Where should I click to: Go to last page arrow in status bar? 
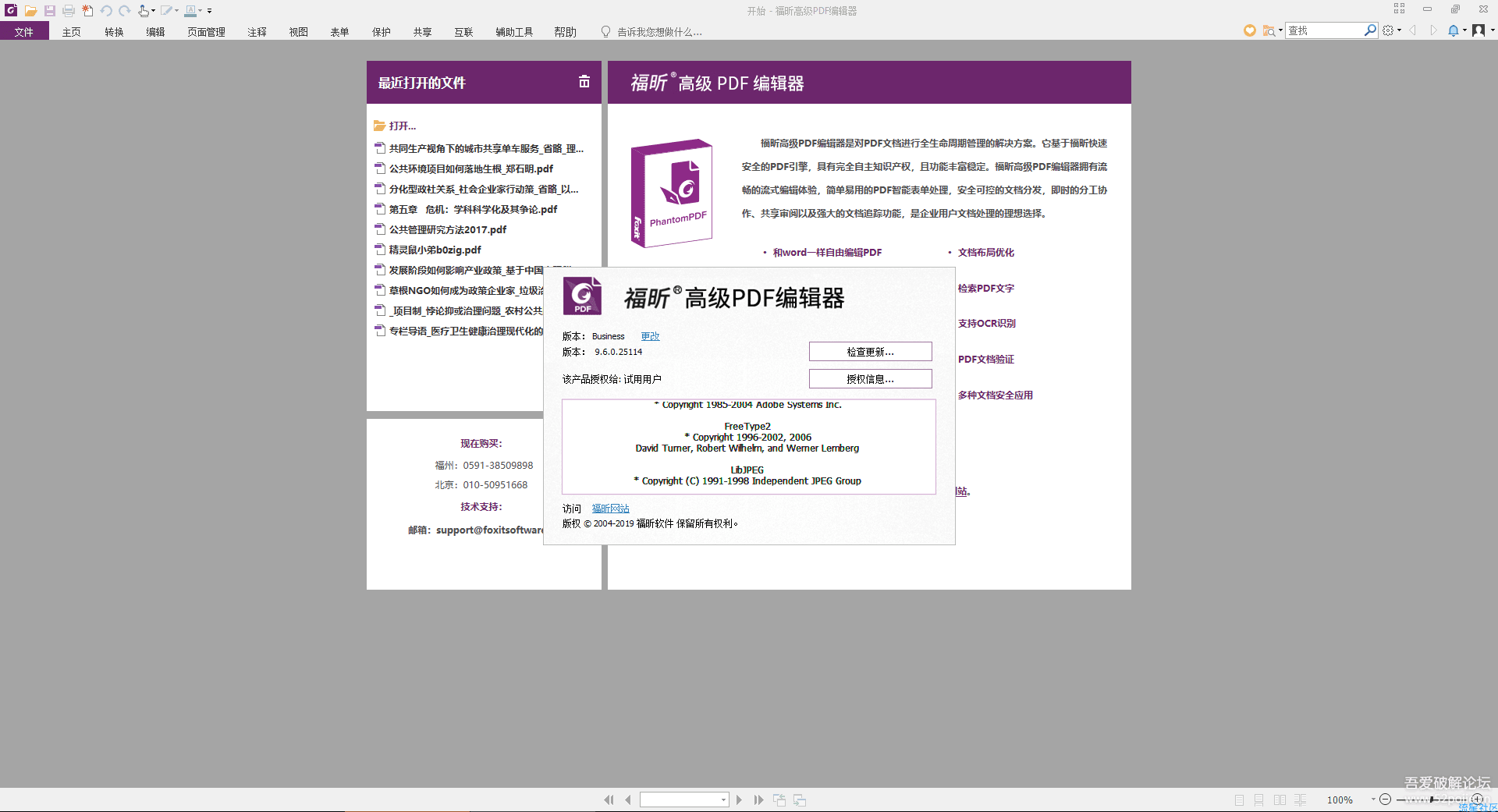point(758,800)
